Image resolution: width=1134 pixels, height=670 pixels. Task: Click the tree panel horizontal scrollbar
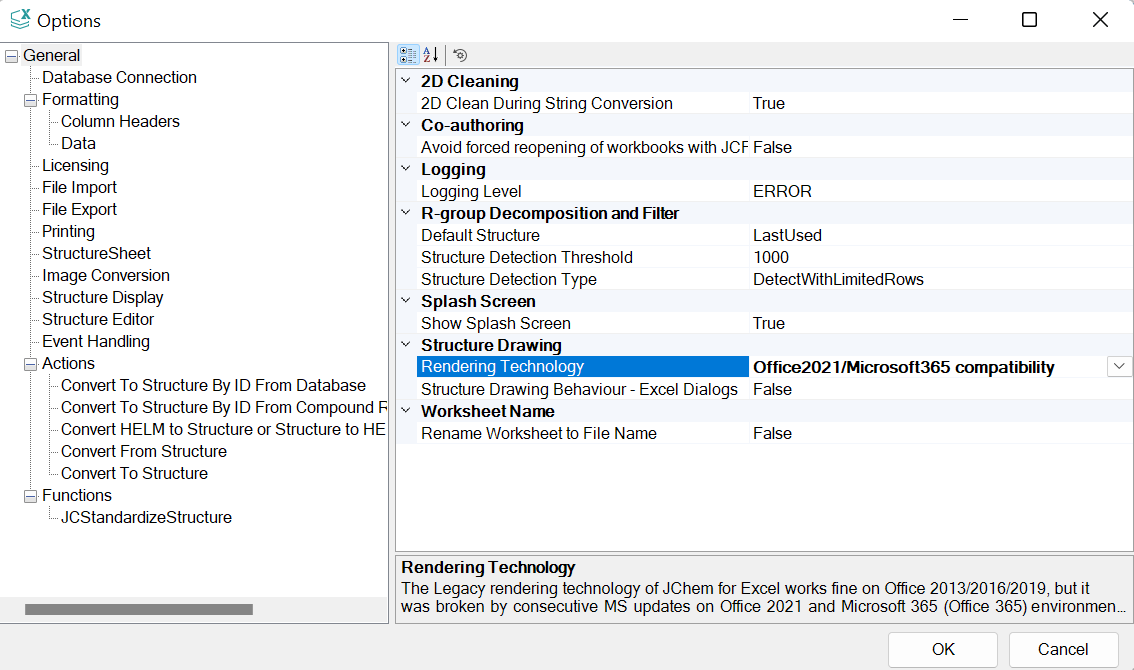(x=139, y=609)
